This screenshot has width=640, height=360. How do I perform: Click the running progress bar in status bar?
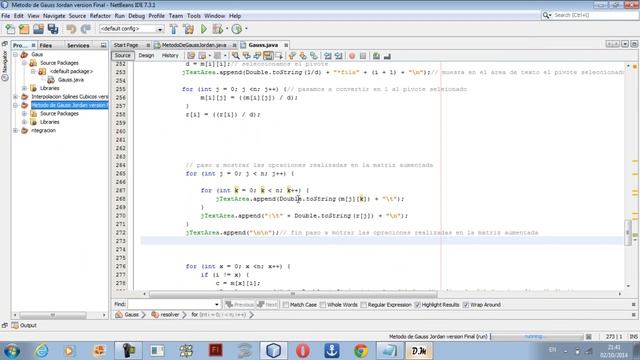(x=537, y=337)
